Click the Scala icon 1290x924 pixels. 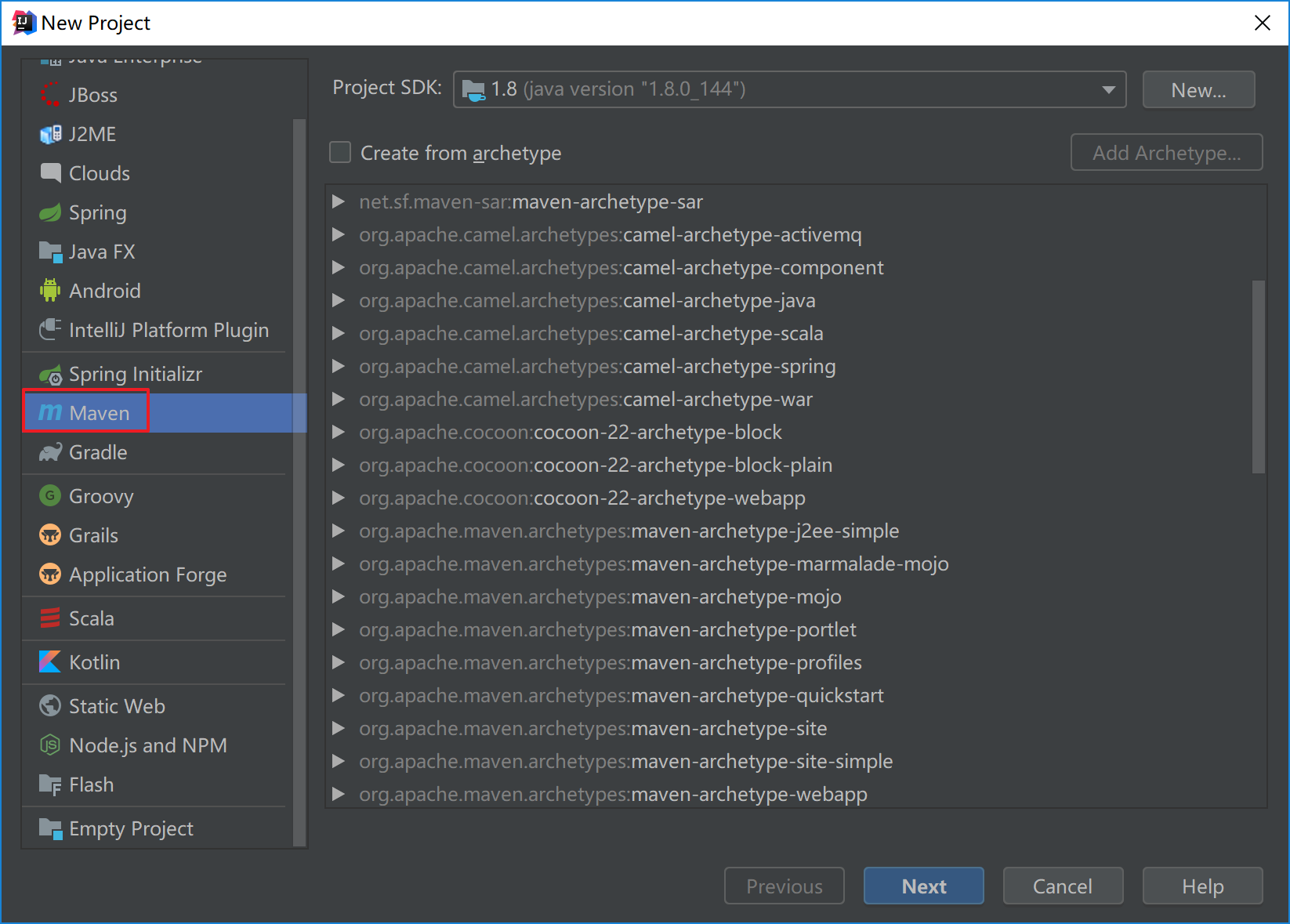click(50, 618)
